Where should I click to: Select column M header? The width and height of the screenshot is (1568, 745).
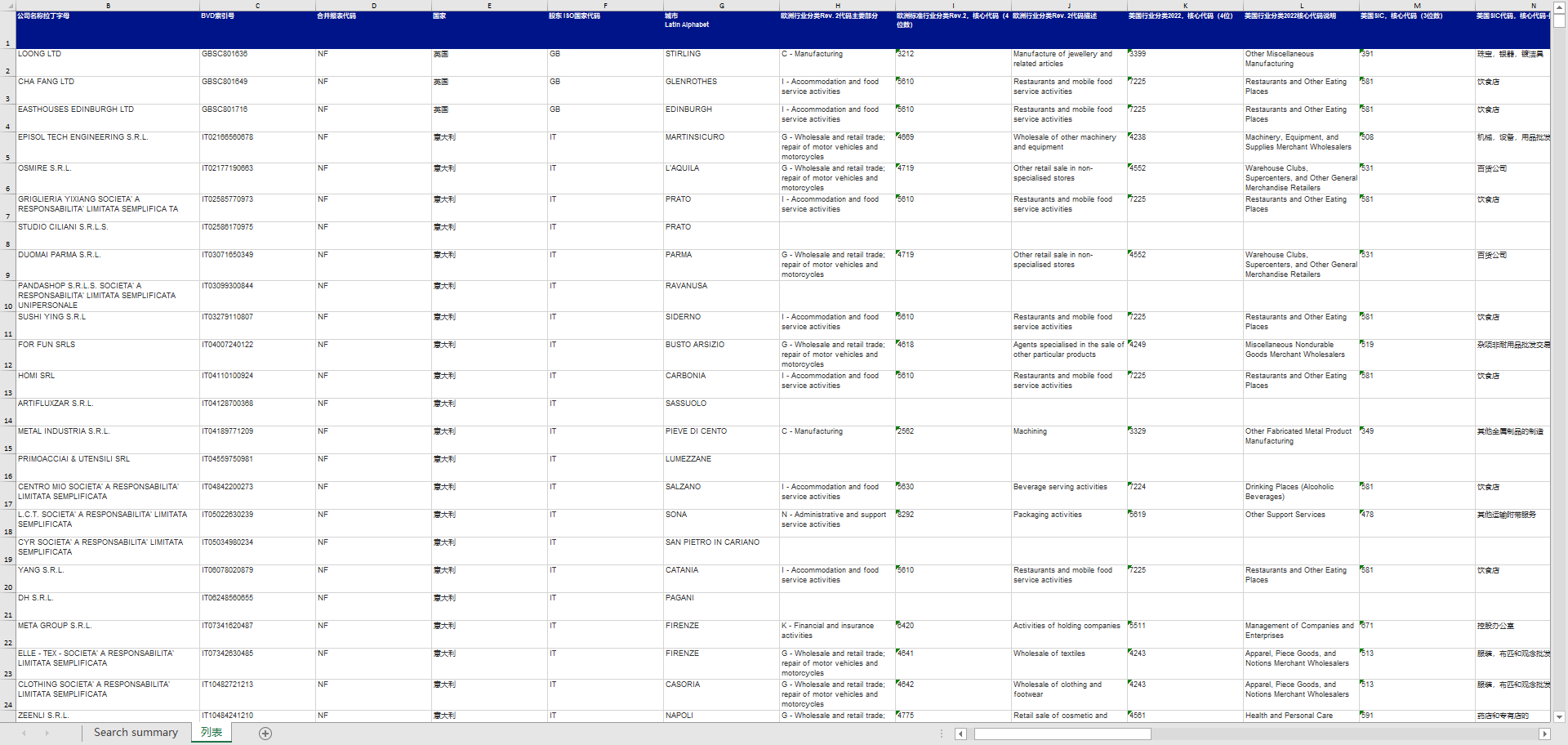tap(1417, 6)
